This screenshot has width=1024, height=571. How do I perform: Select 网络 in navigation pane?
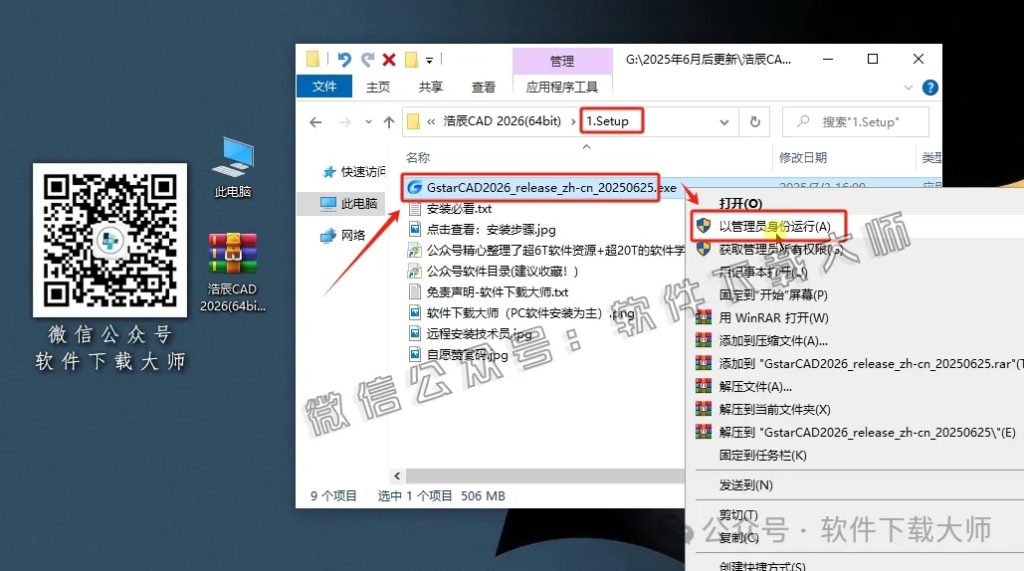pos(343,235)
